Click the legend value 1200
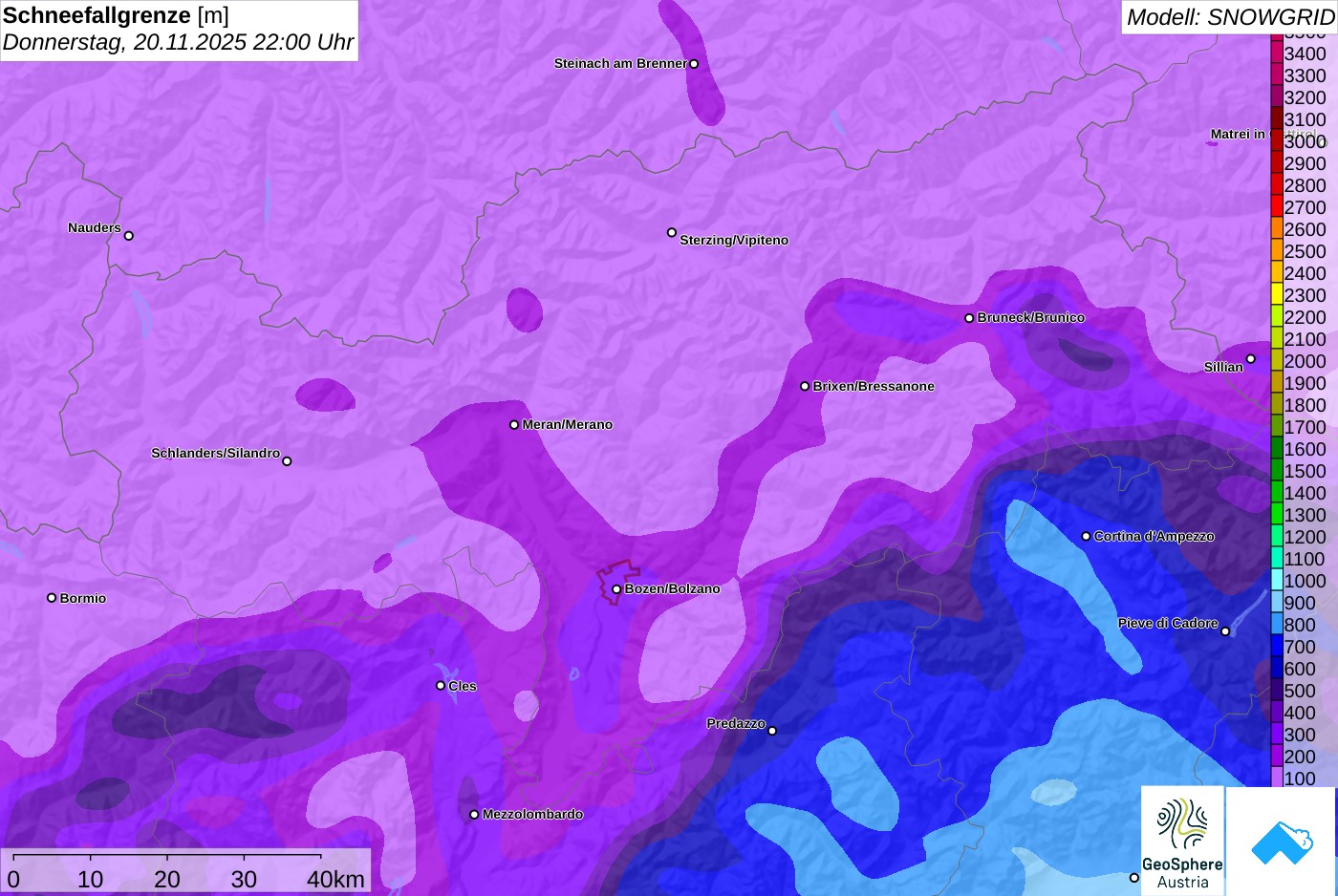 (1306, 537)
